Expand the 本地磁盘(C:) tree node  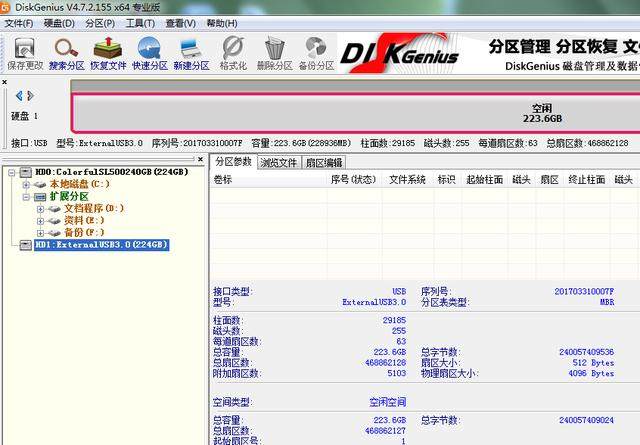[27, 185]
